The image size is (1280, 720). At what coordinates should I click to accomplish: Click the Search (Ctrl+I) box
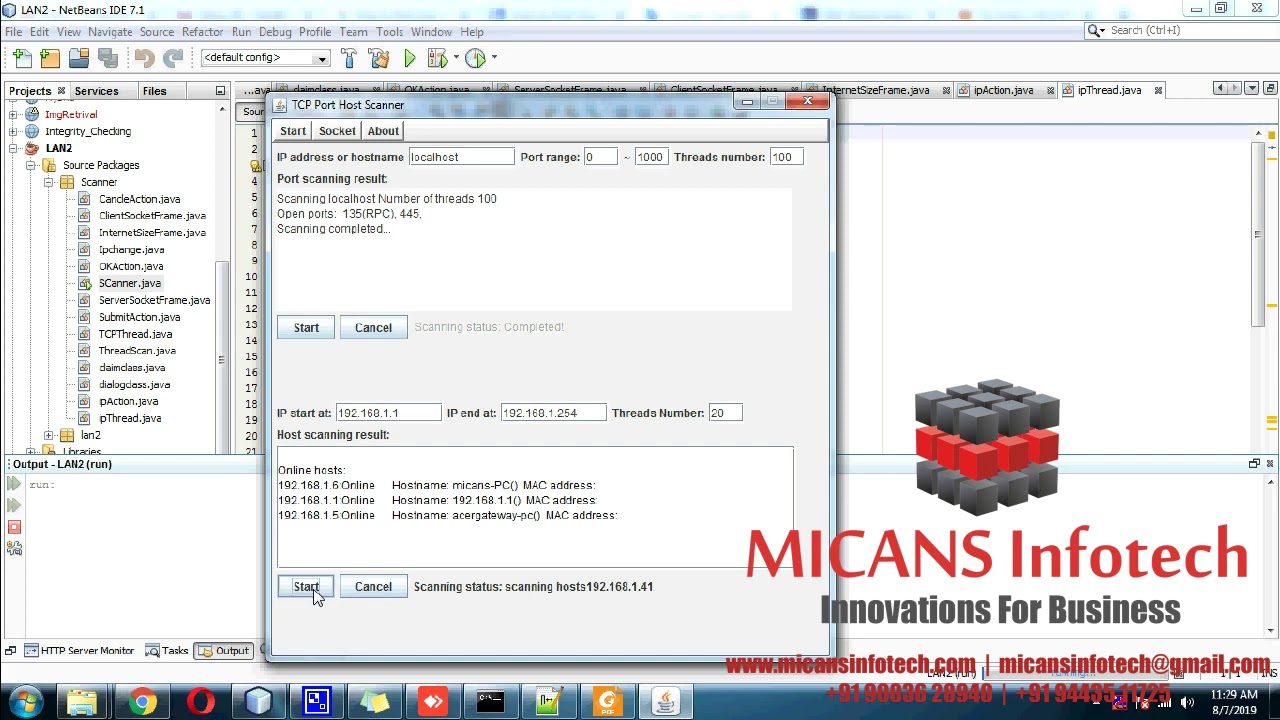click(x=1185, y=31)
